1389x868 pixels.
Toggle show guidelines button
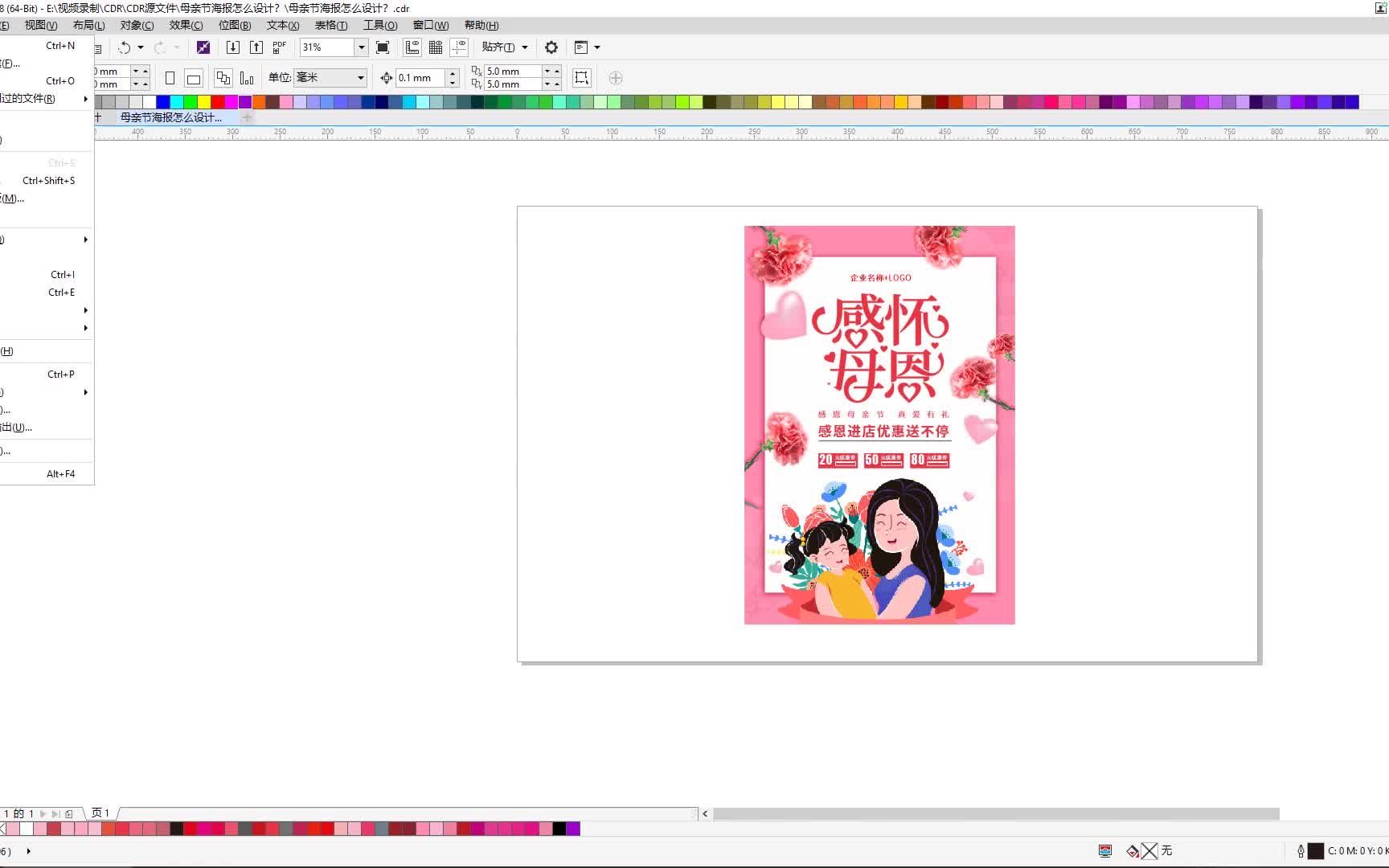(x=459, y=47)
